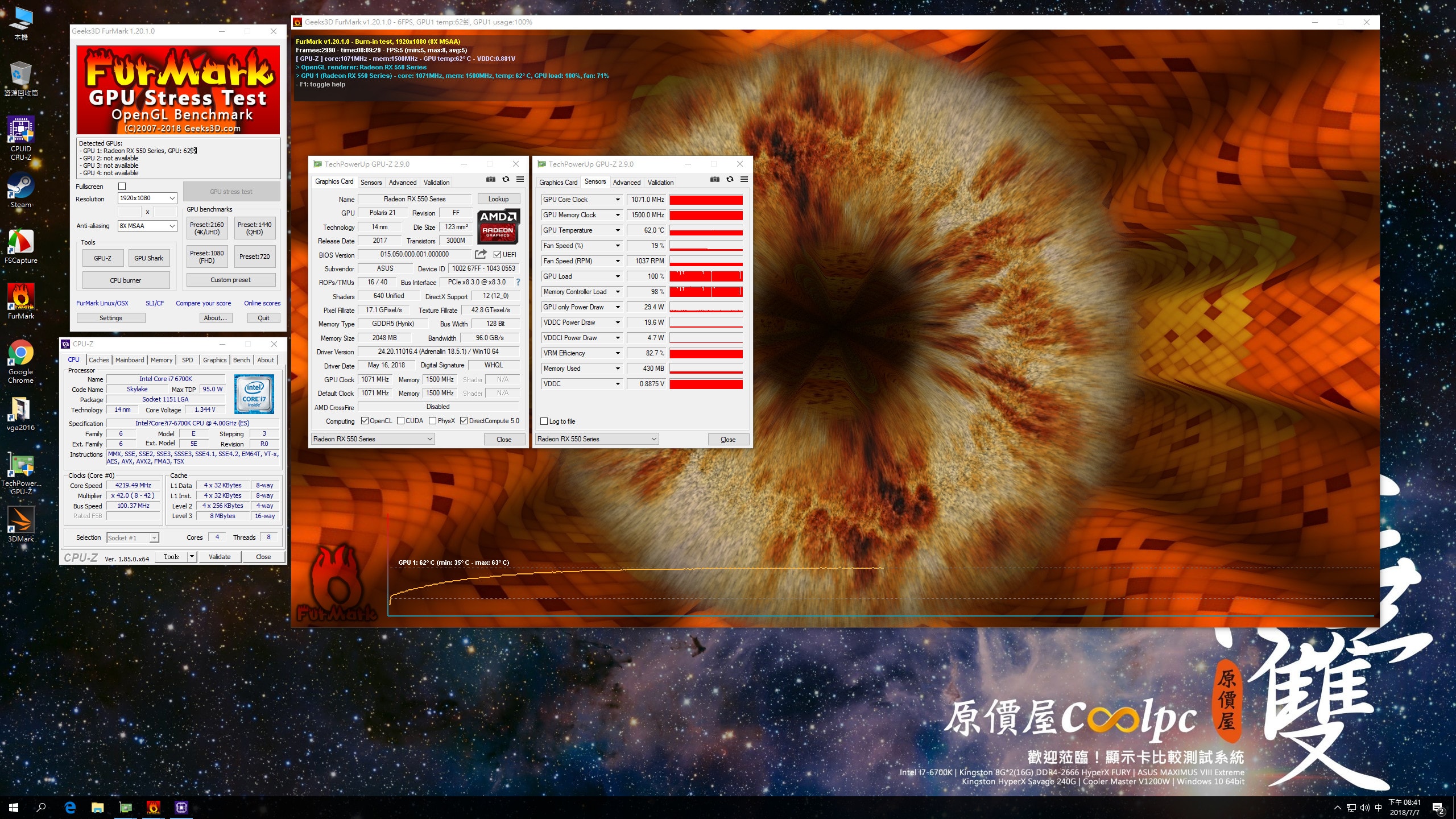The image size is (1456, 819).
Task: Open the Recycle Bin desktop icon
Action: (x=21, y=78)
